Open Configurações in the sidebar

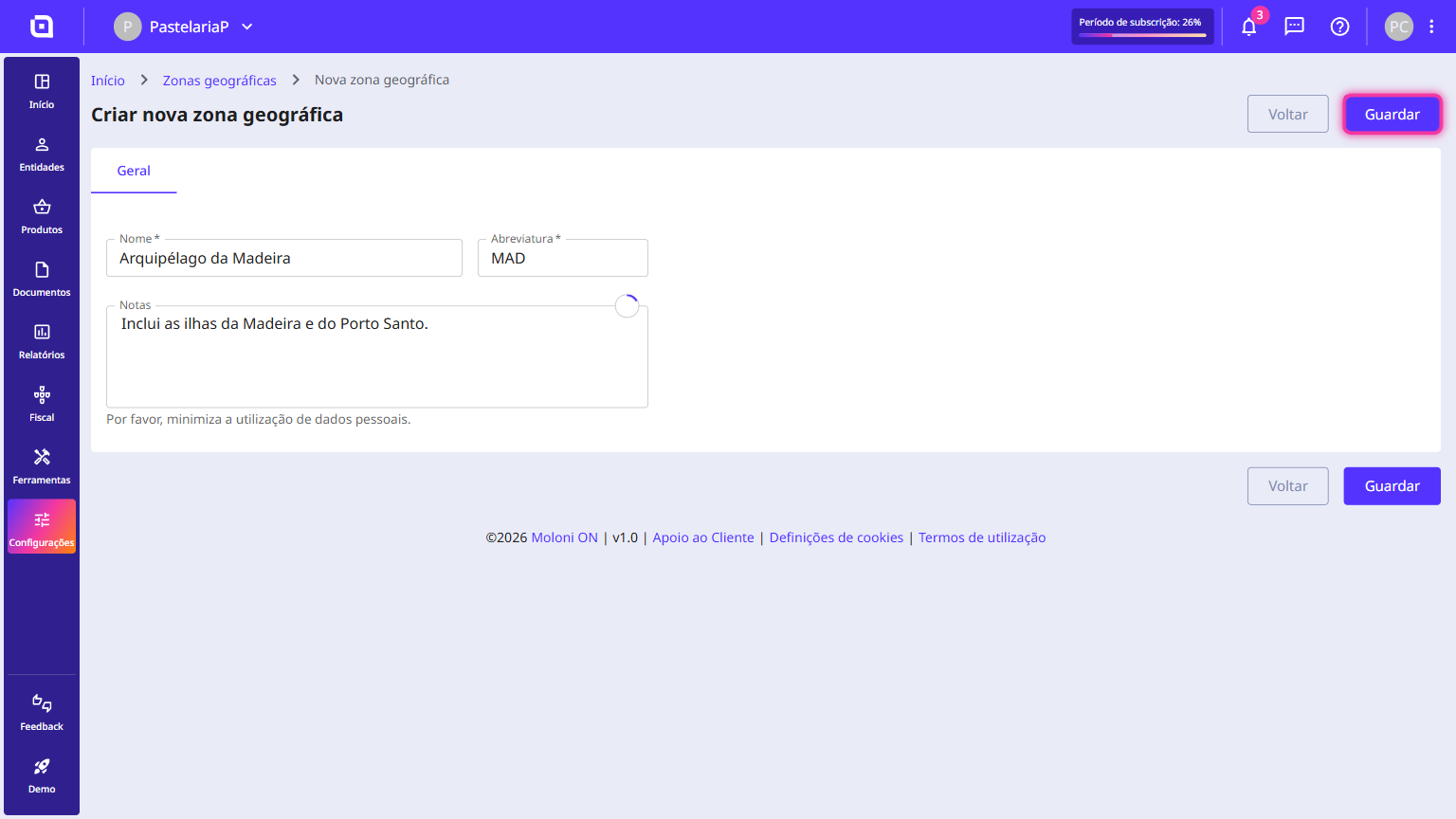point(42,527)
